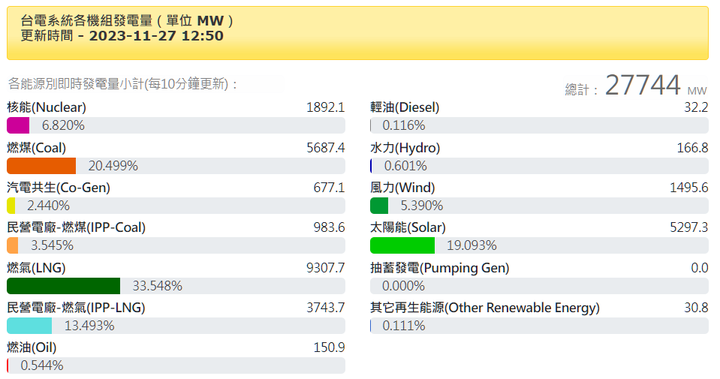
Task: Click the 燃煤(Coal) label
Action: click(36, 148)
